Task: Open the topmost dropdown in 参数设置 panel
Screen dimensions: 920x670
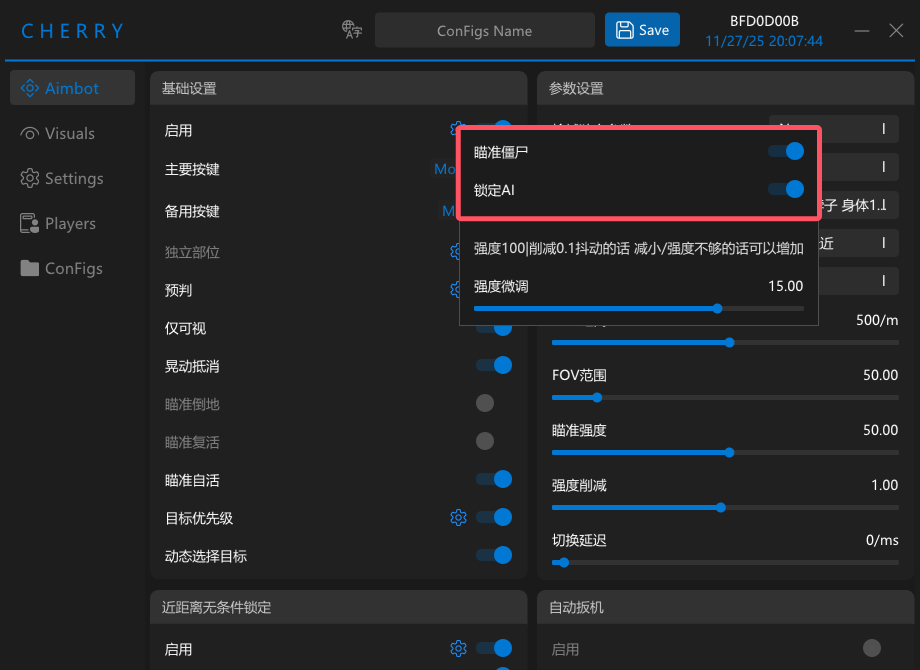Action: [833, 129]
